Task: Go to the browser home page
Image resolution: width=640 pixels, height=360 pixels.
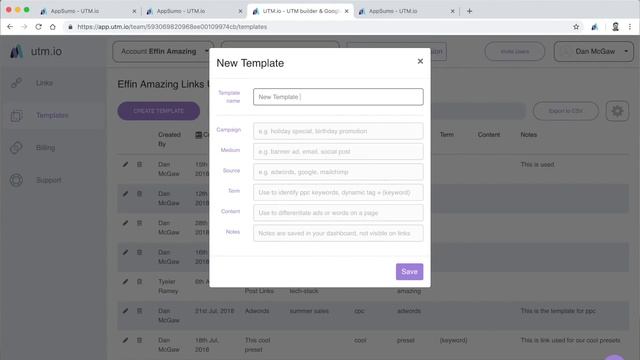Action: [53, 27]
